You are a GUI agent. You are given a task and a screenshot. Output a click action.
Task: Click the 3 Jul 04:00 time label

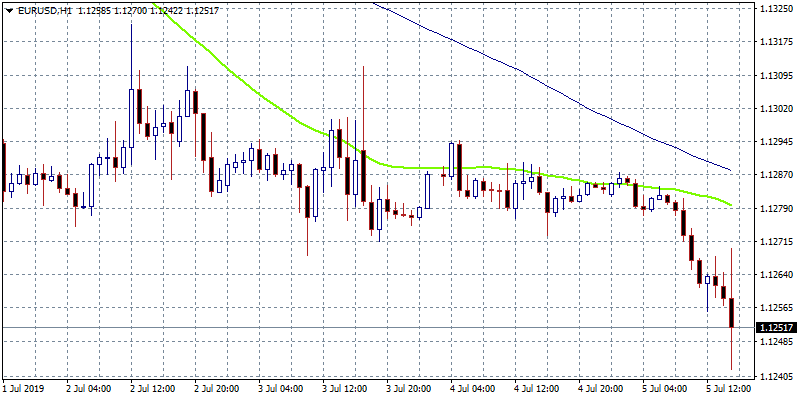pos(280,389)
